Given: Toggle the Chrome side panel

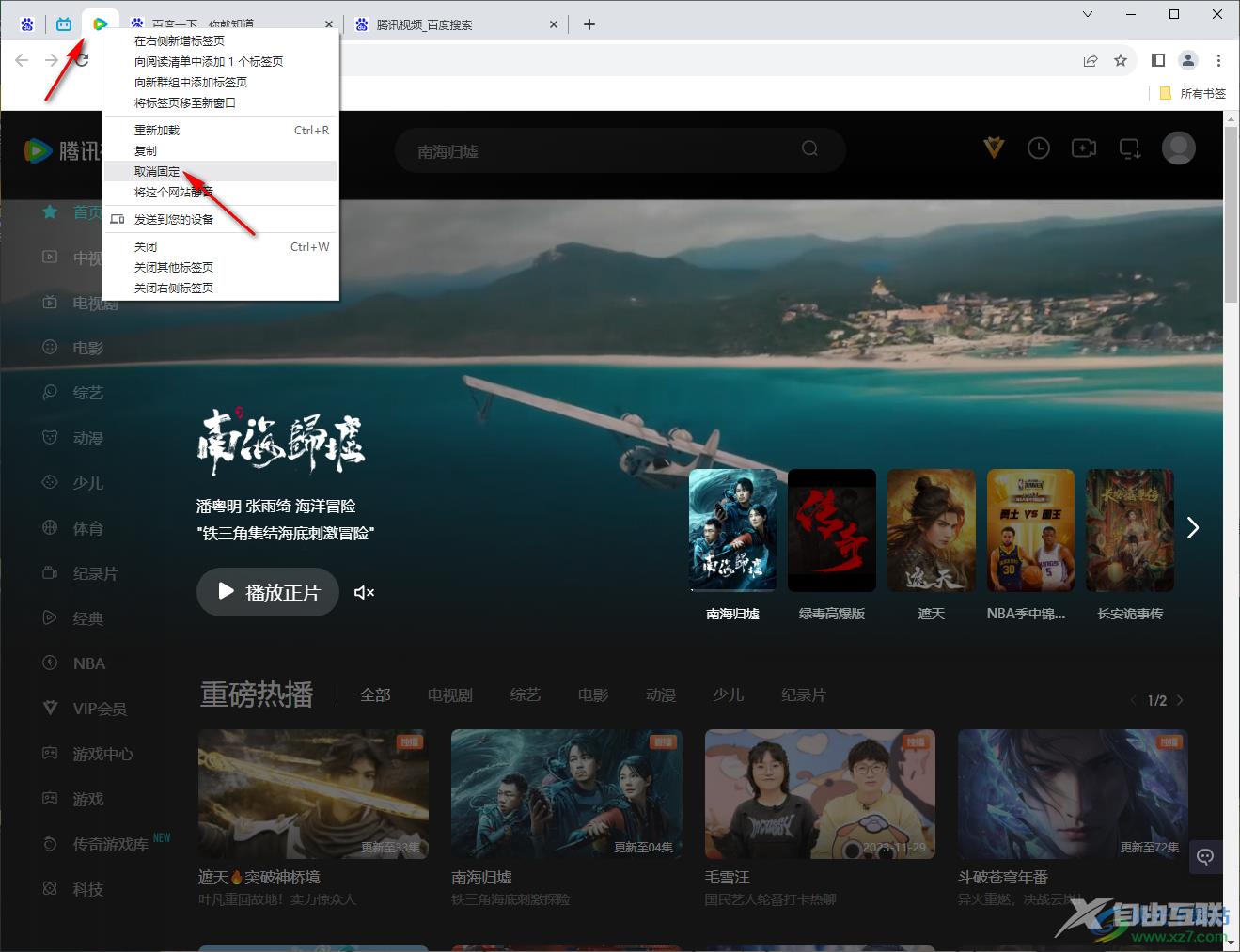Looking at the screenshot, I should (1158, 60).
